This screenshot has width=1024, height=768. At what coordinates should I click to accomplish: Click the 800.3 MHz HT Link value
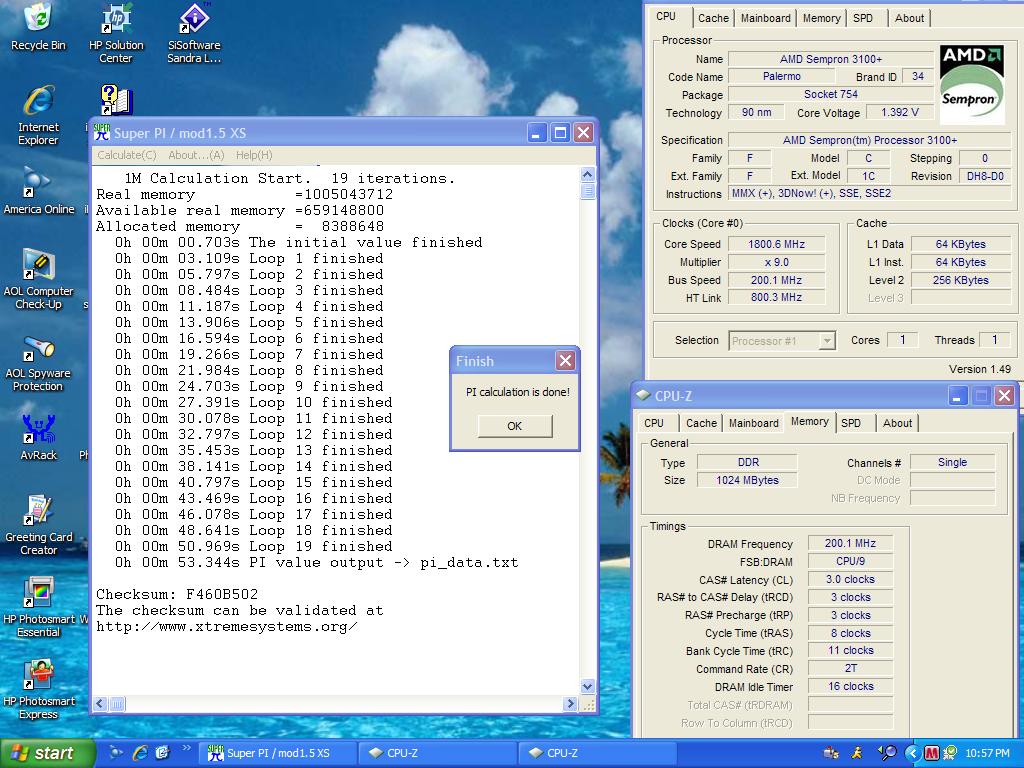point(776,297)
